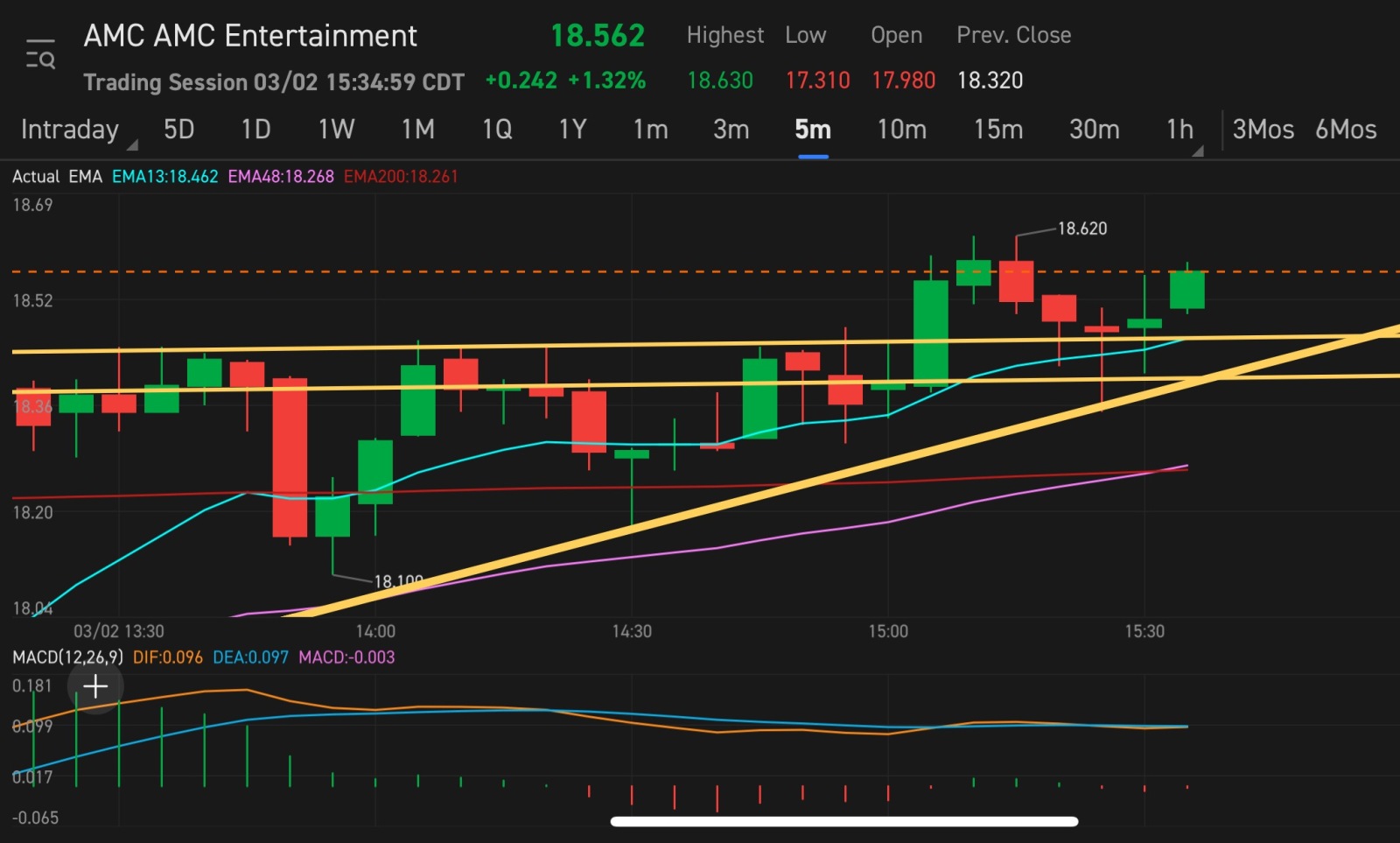
Task: Select the active 5m interval tab
Action: tap(813, 130)
